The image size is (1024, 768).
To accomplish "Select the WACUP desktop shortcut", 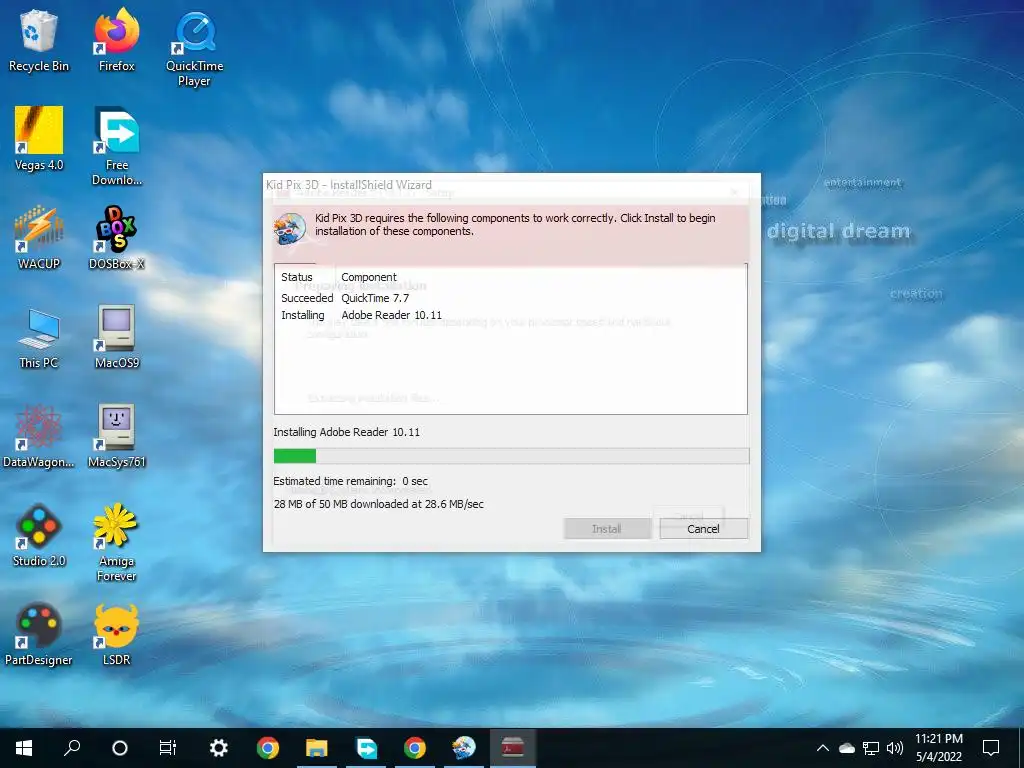I will tap(39, 238).
